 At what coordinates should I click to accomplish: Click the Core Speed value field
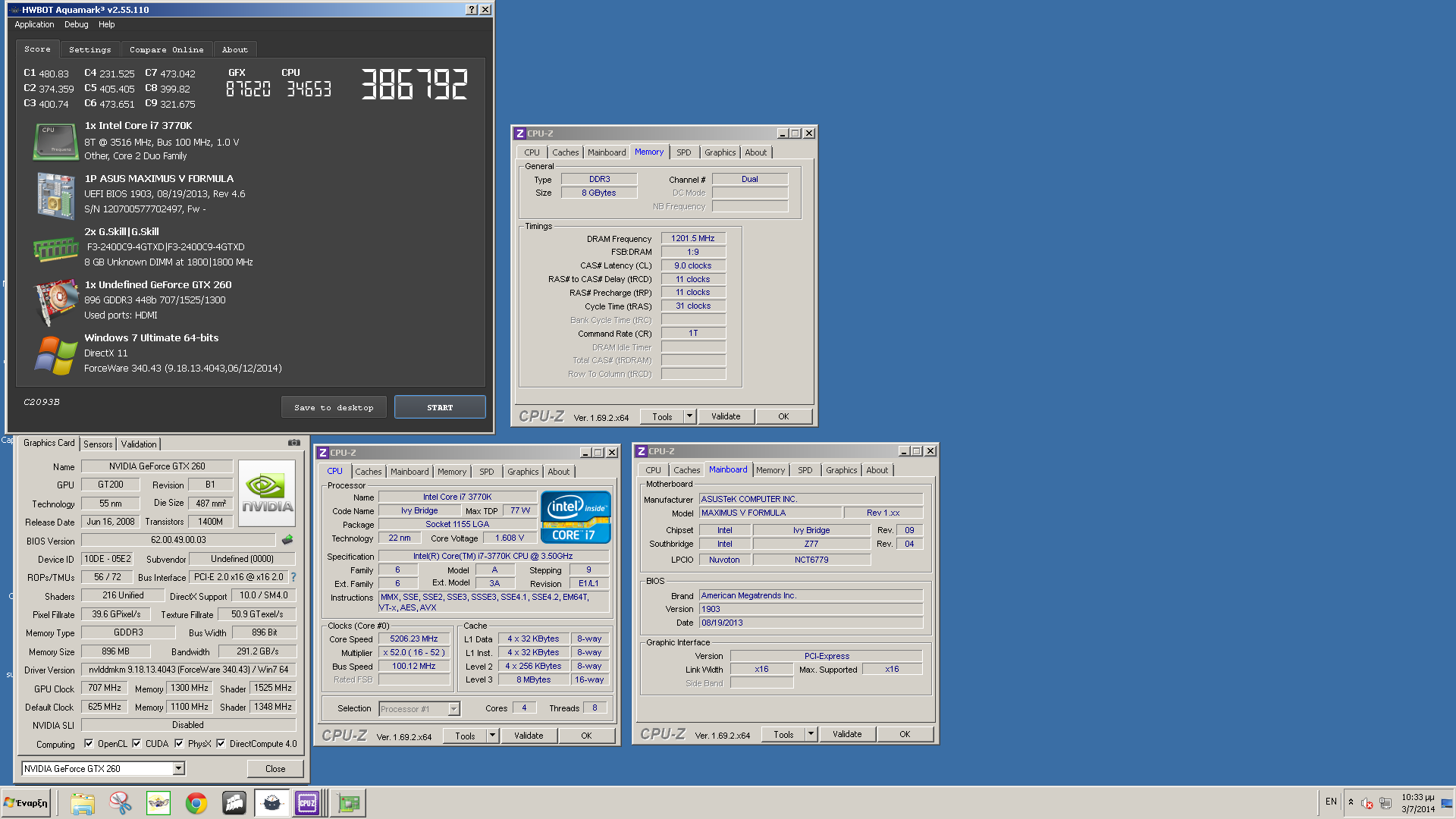414,639
